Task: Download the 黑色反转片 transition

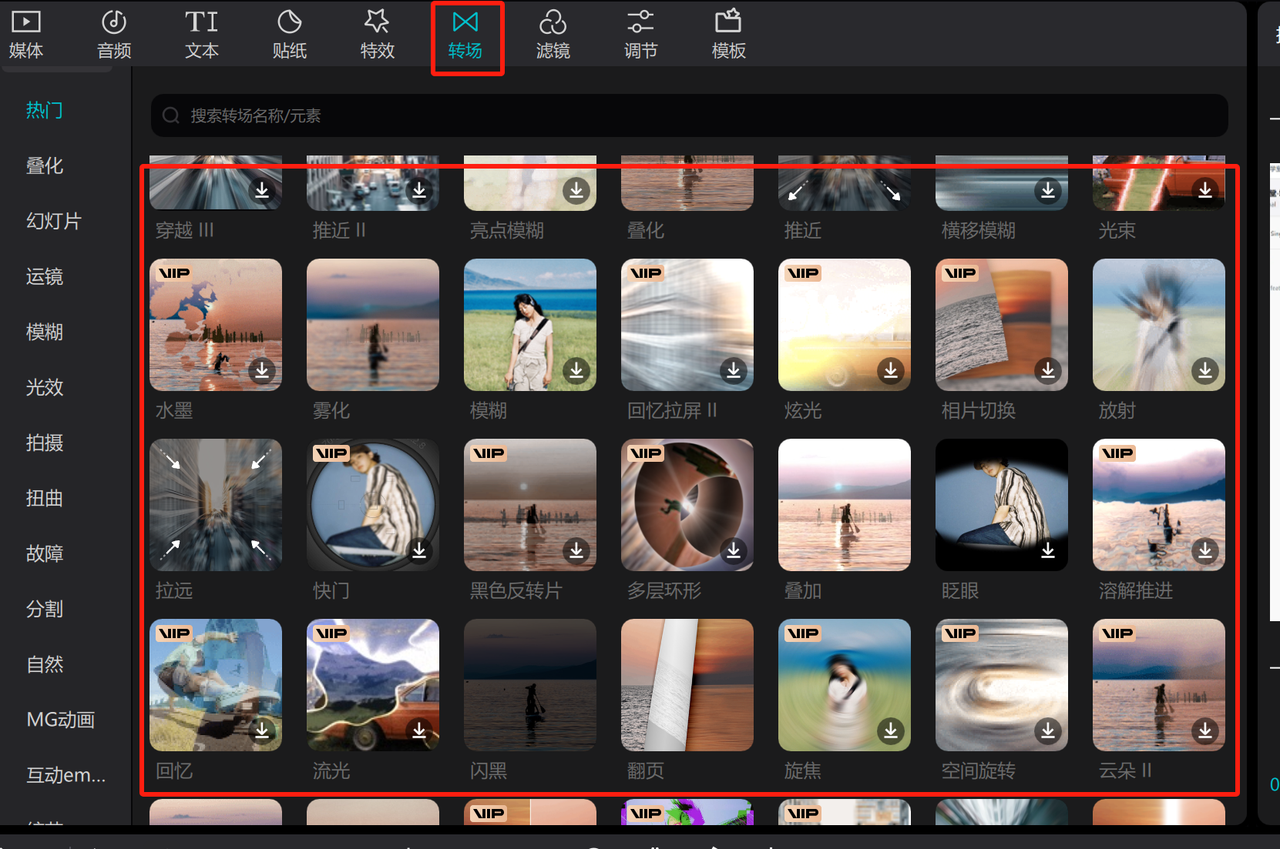Action: pos(576,550)
